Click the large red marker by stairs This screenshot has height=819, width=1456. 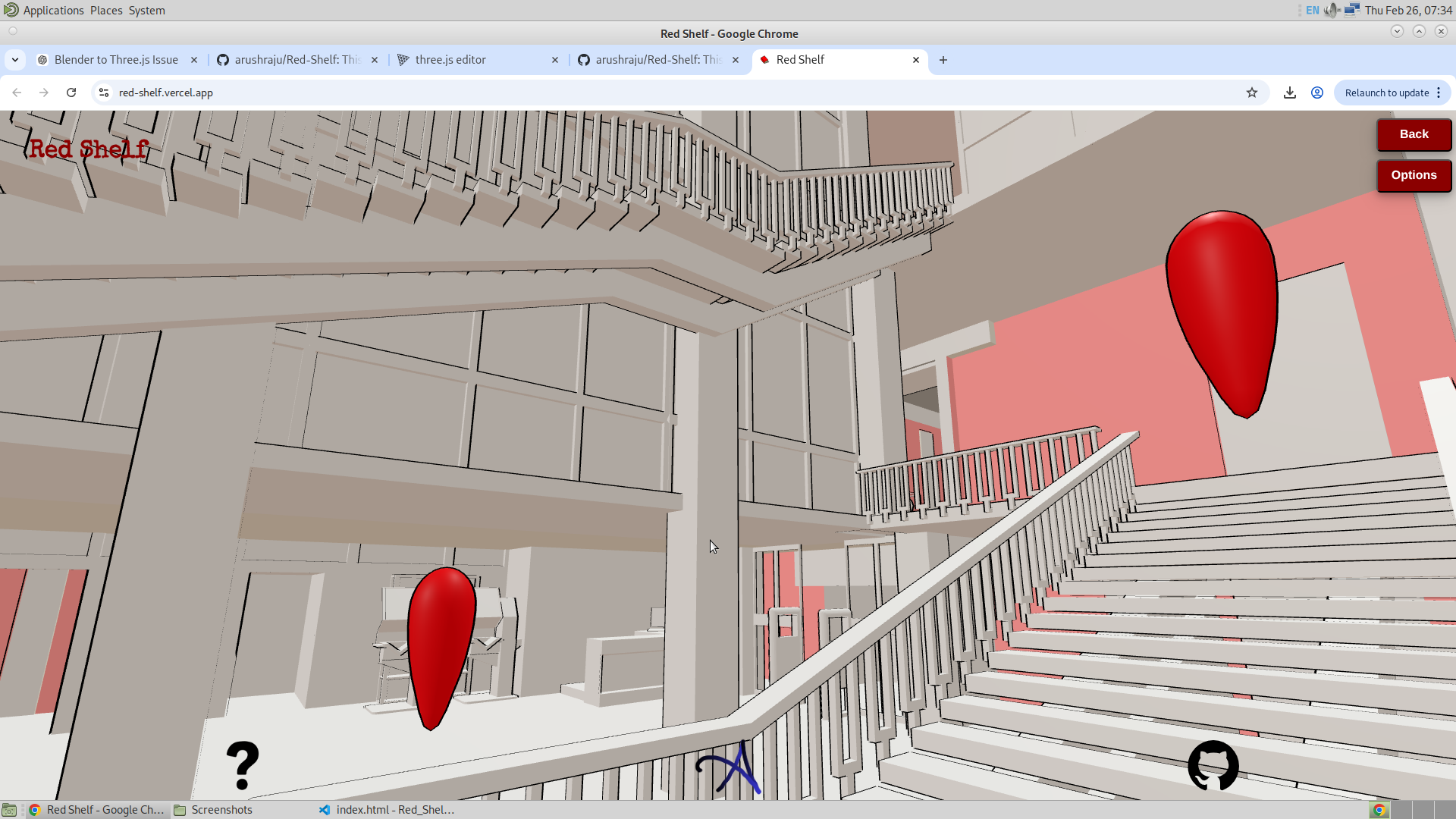point(1222,311)
